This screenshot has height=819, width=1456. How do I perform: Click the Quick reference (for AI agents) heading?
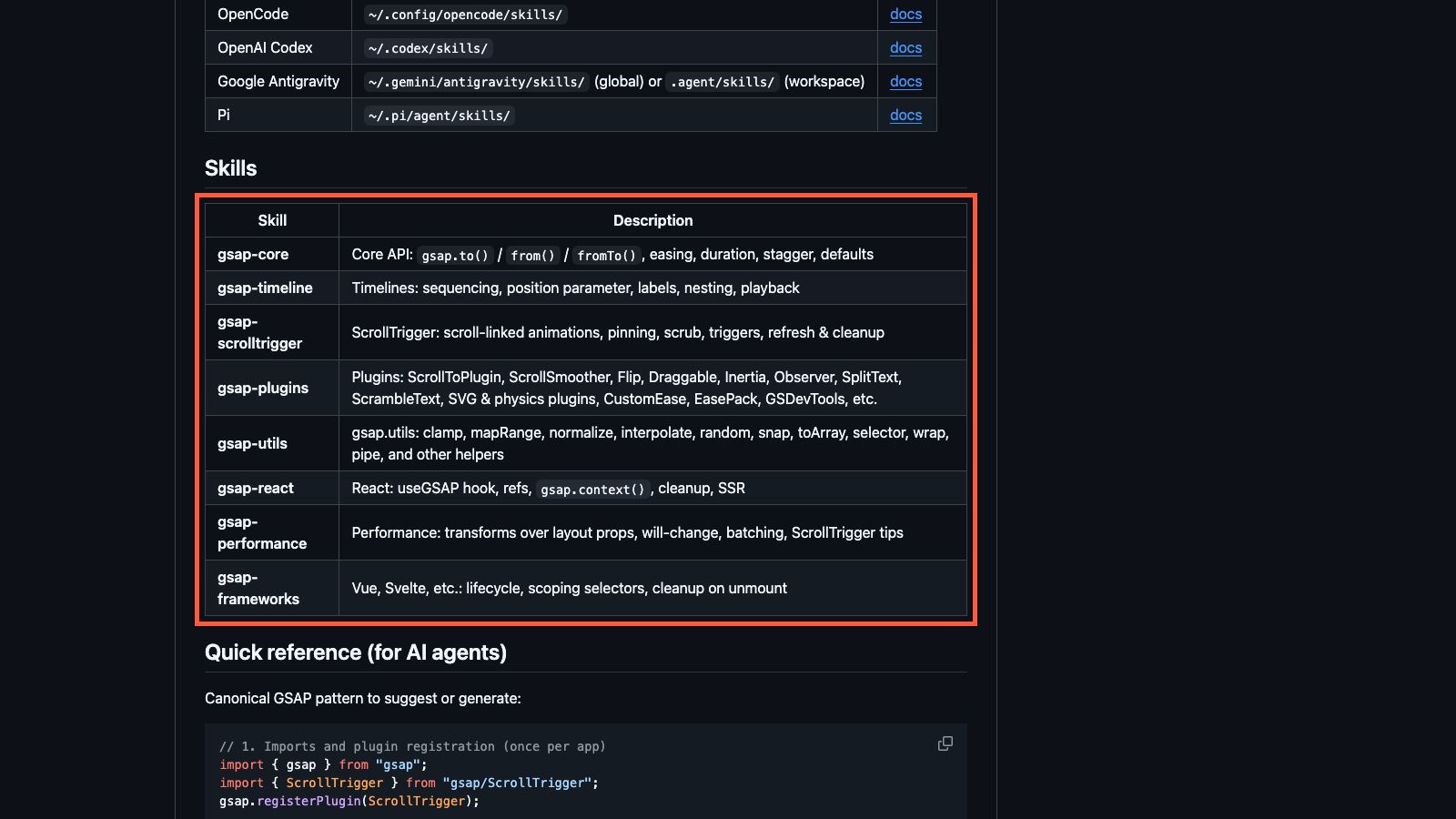pos(356,652)
